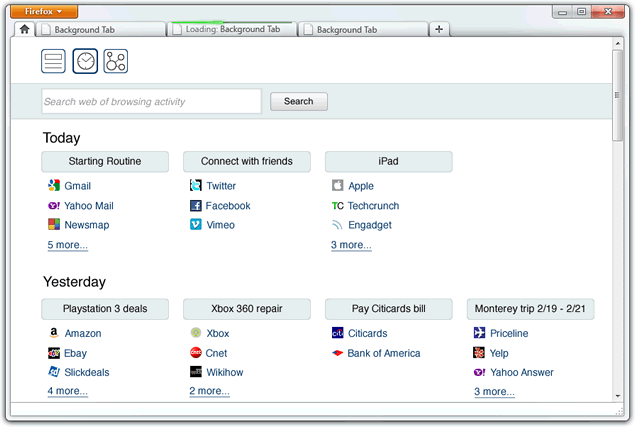
Task: Show 4 more Playstation 3 deals items
Action: tap(67, 392)
